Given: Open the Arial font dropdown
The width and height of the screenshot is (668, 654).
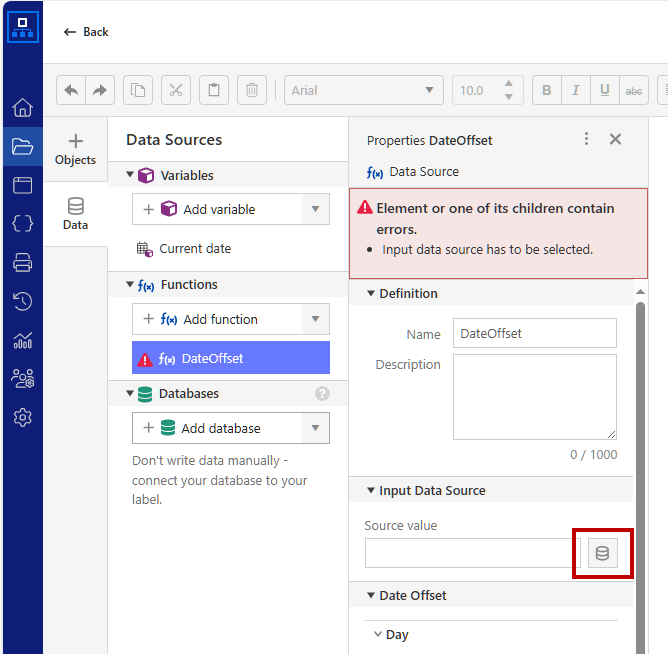Looking at the screenshot, I should point(364,90).
